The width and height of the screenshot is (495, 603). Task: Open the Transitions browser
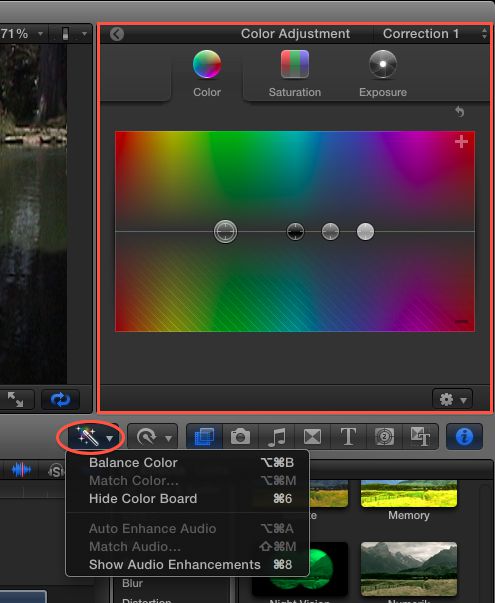[312, 436]
